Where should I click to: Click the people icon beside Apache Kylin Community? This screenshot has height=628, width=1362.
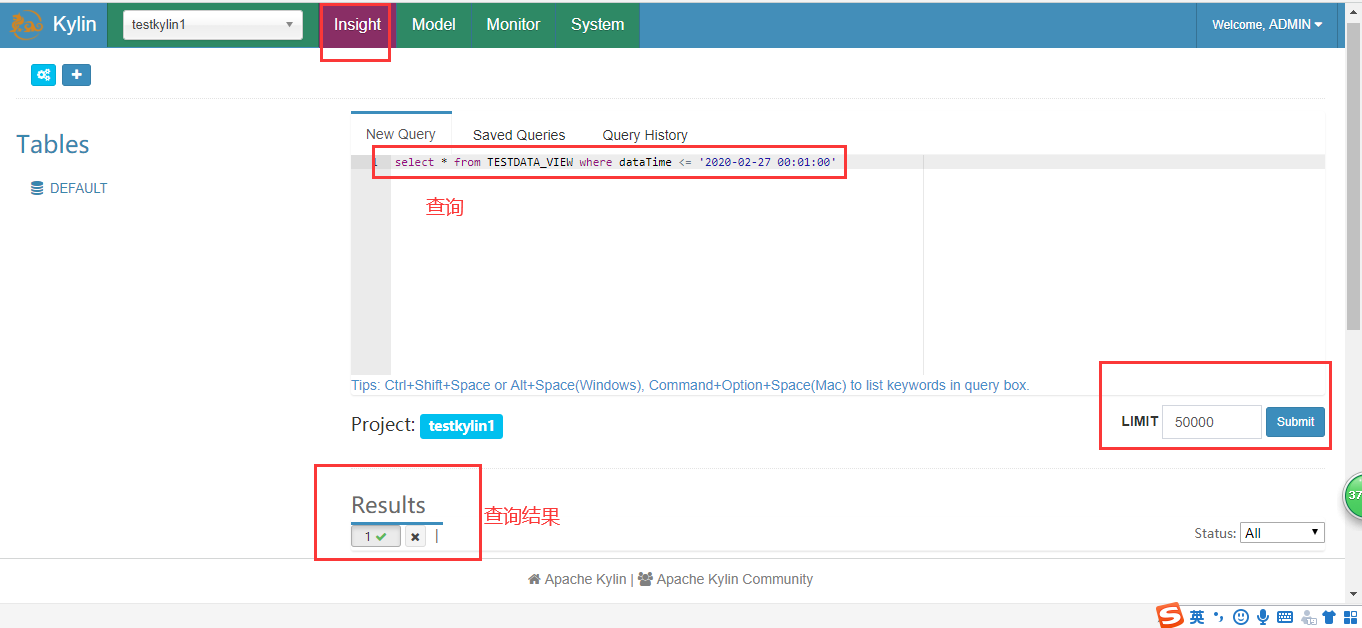click(x=645, y=579)
